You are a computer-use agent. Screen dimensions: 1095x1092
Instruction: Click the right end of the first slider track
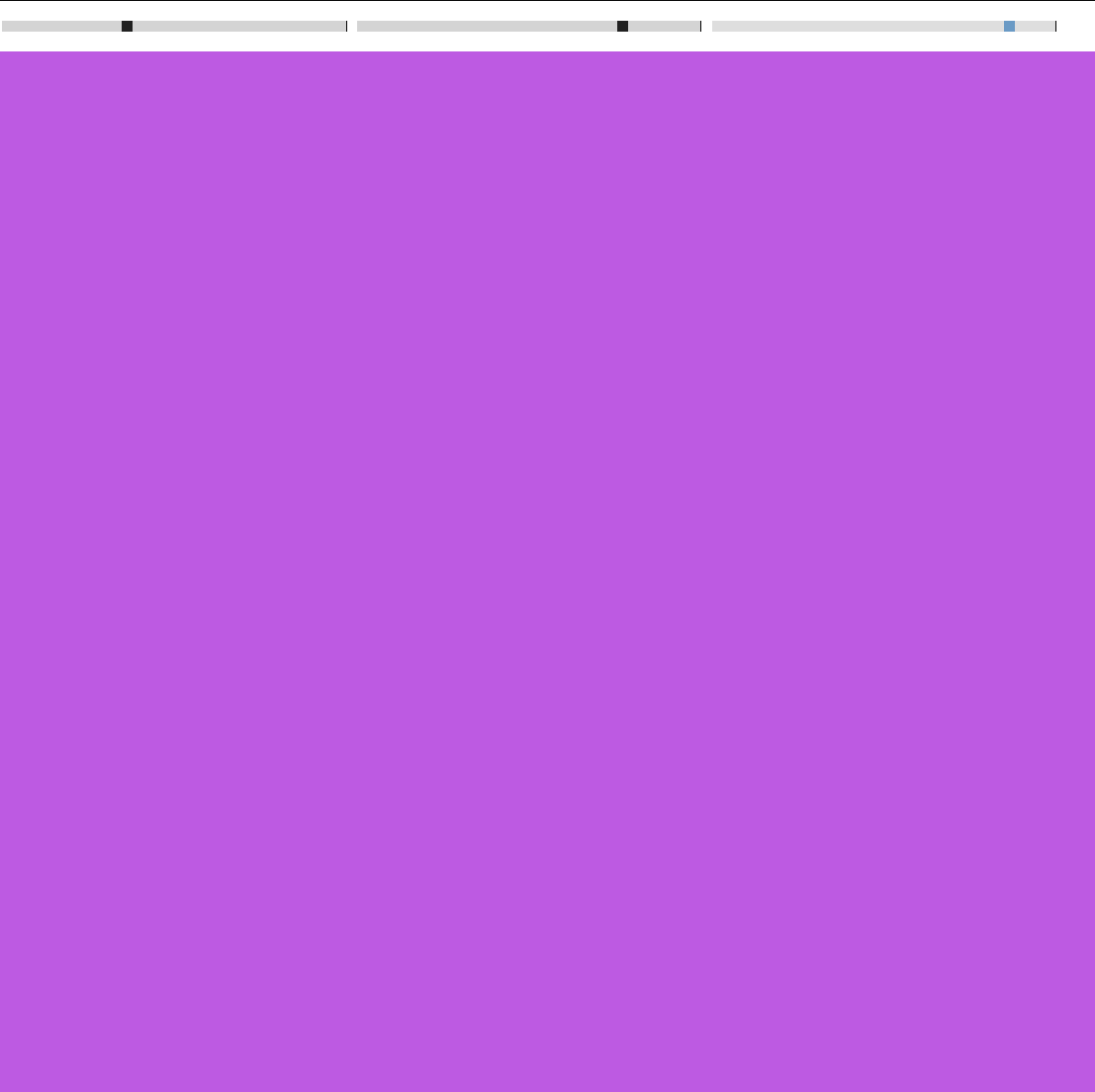pos(339,27)
